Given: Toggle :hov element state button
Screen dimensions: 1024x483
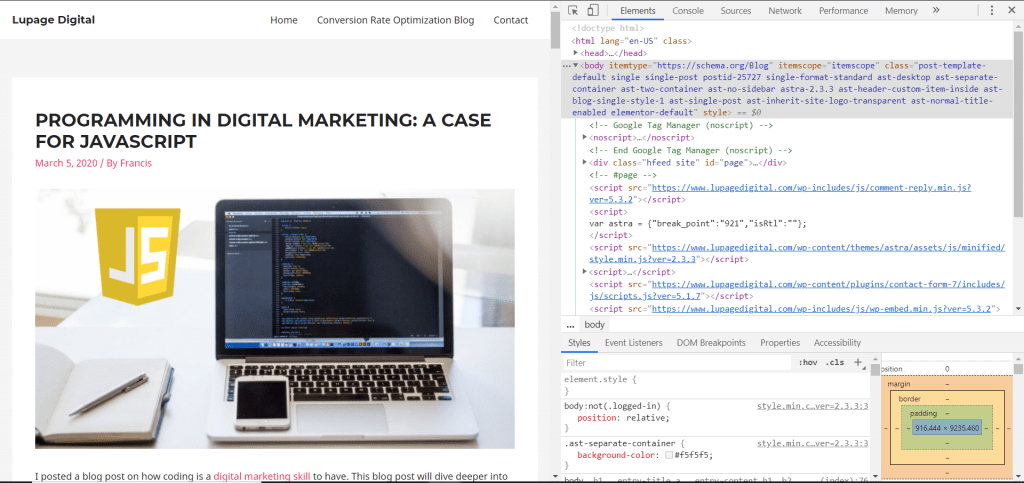Looking at the screenshot, I should (808, 362).
